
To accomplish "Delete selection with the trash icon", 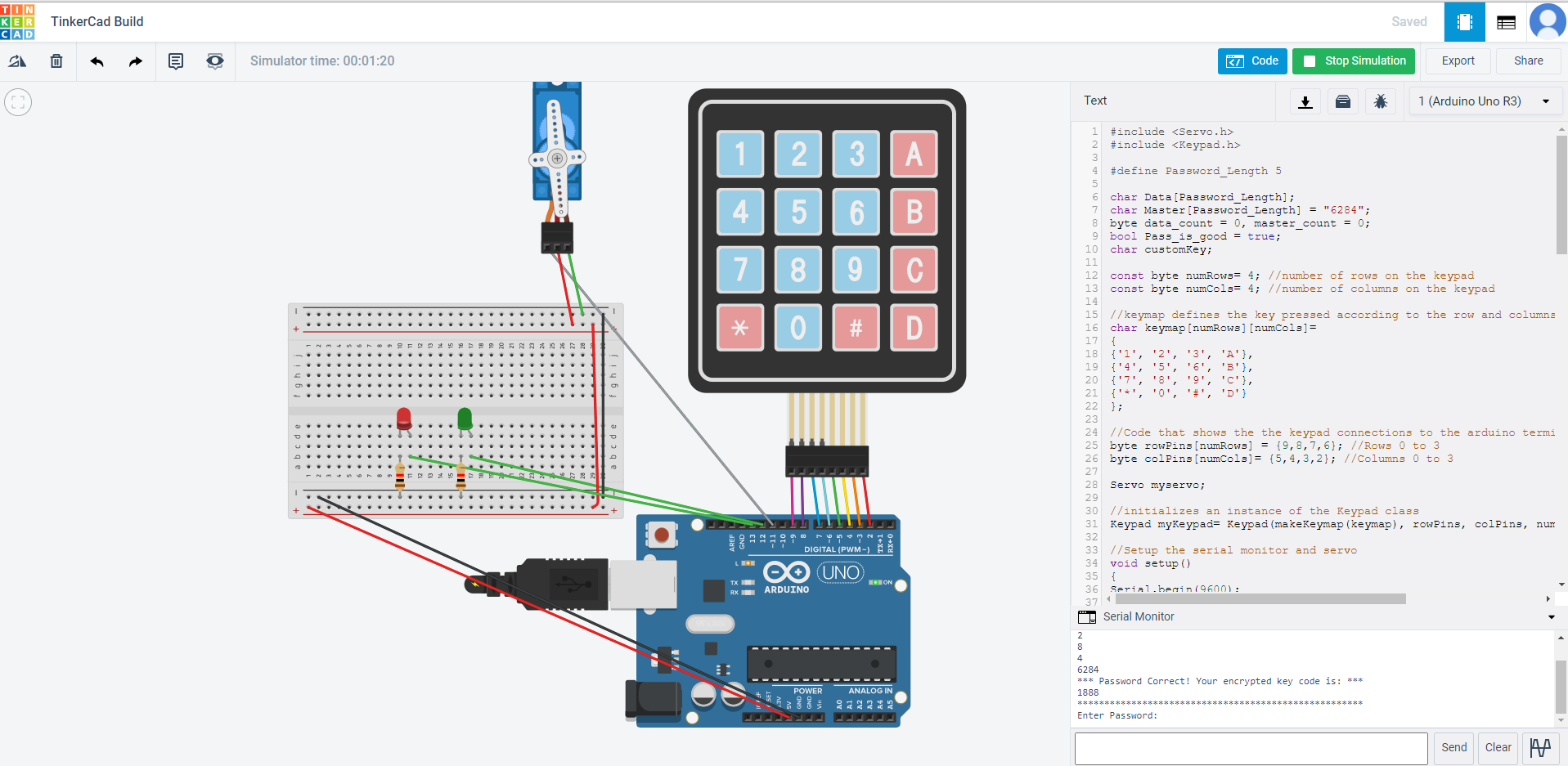I will [56, 61].
